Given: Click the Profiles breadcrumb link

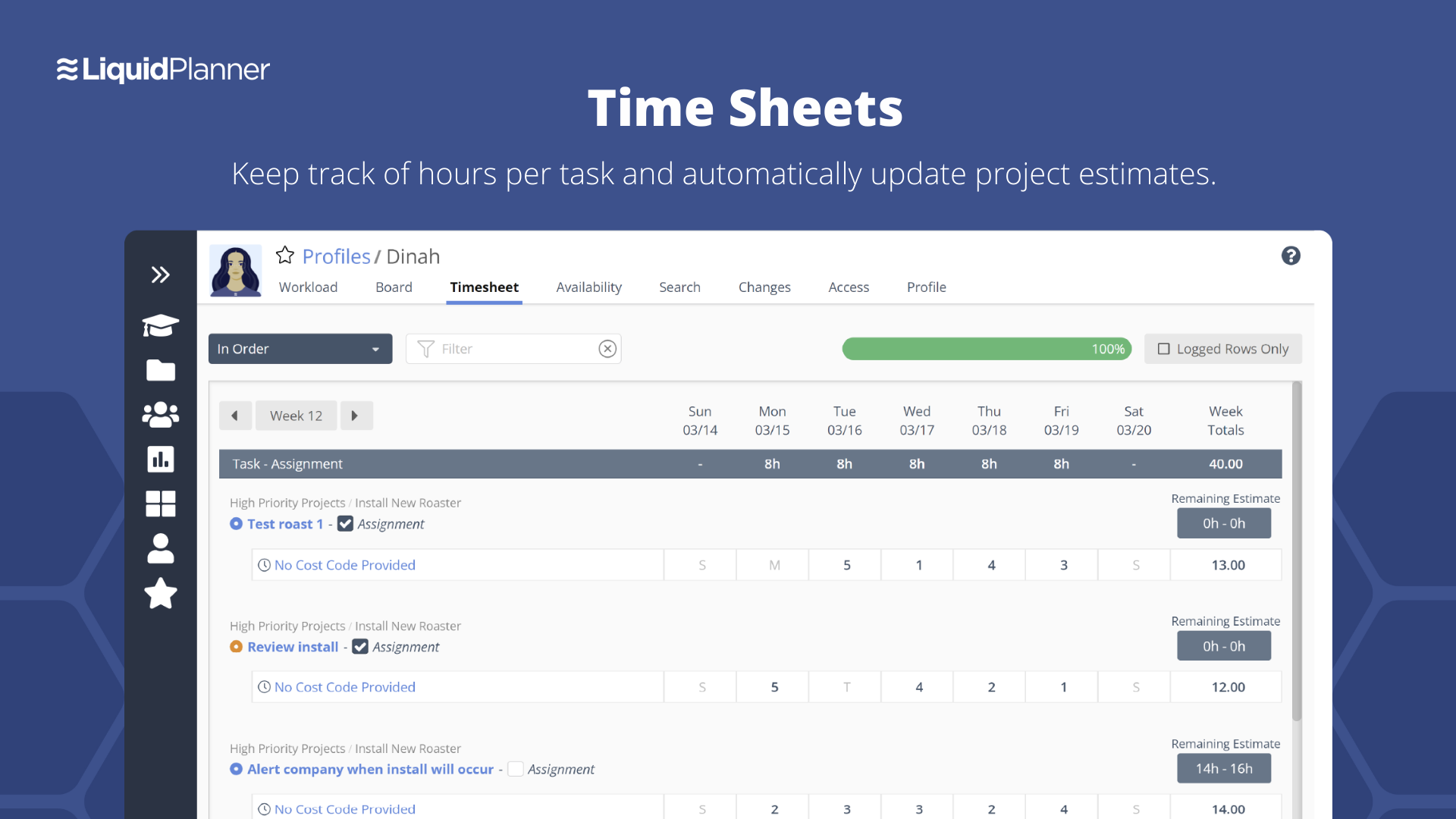Looking at the screenshot, I should coord(336,255).
